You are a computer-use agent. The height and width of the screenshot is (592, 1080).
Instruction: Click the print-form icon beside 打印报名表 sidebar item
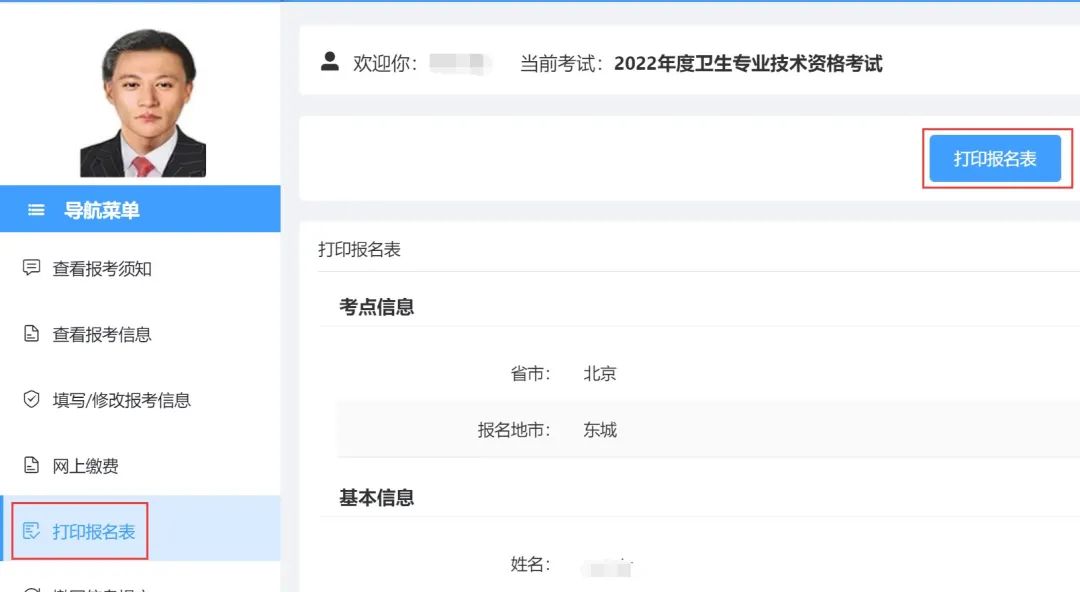(33, 531)
